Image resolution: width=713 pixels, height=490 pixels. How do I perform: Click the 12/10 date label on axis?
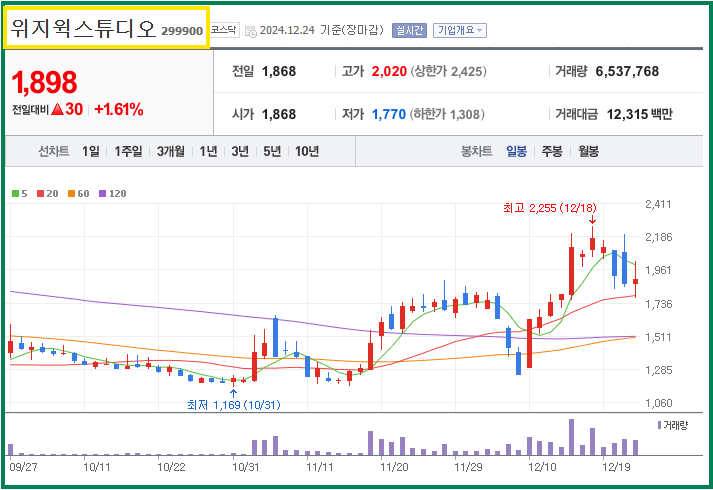click(x=542, y=467)
